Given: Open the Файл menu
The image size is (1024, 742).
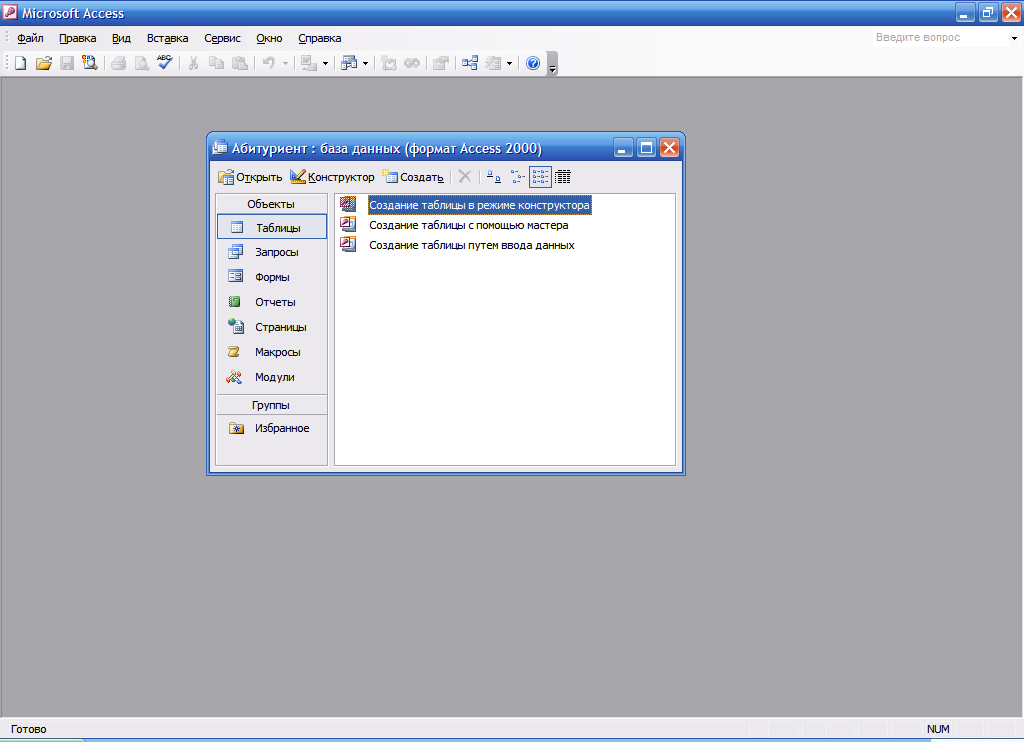Looking at the screenshot, I should [x=30, y=38].
